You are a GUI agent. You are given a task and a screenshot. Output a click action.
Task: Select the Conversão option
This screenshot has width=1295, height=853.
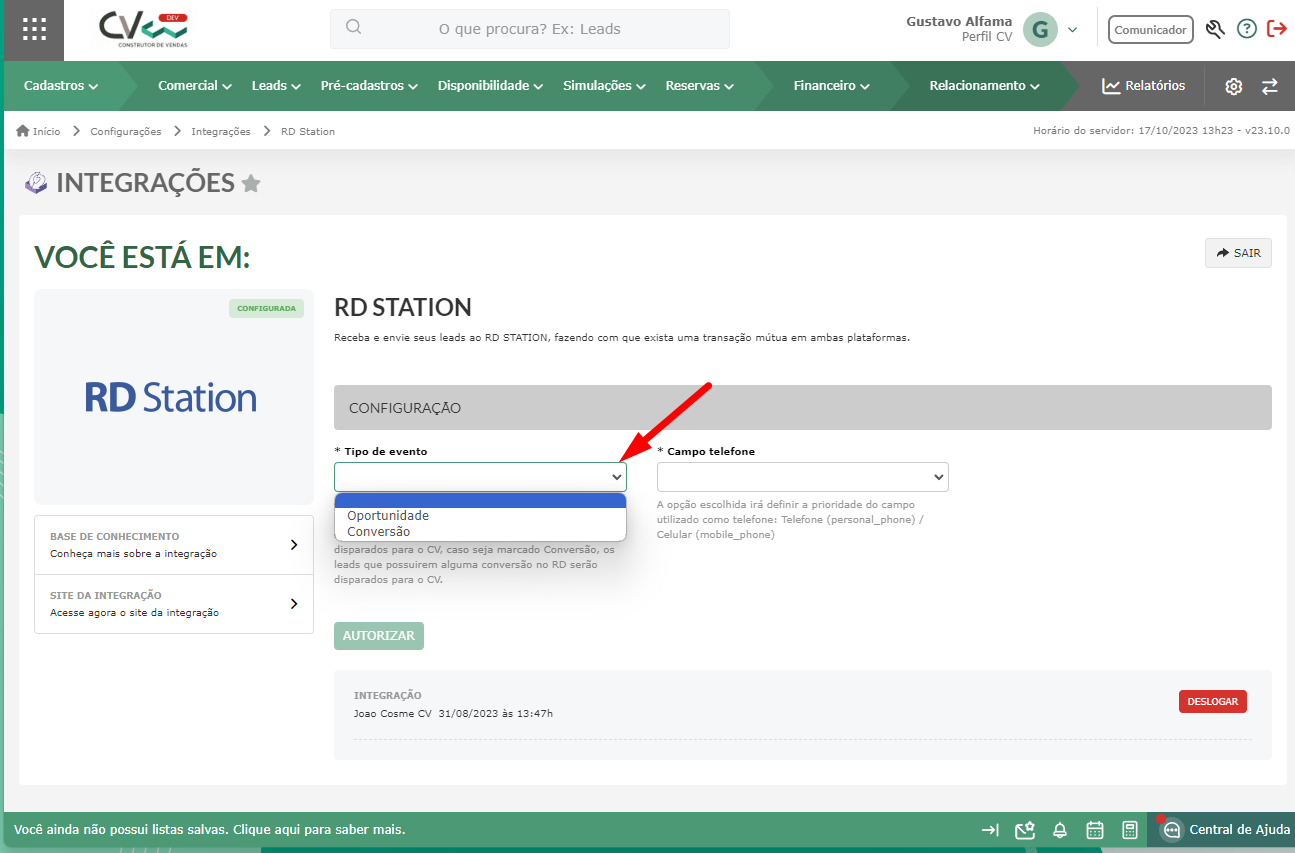(480, 532)
